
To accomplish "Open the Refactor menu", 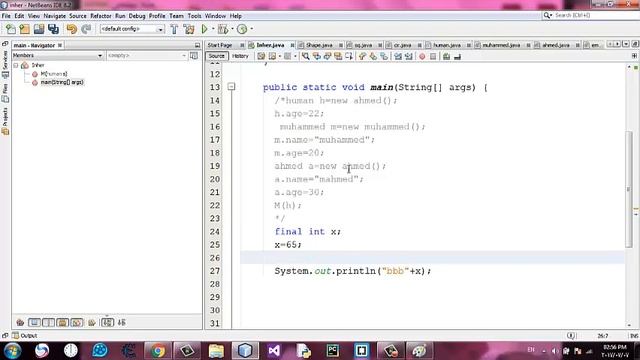I will coord(101,16).
